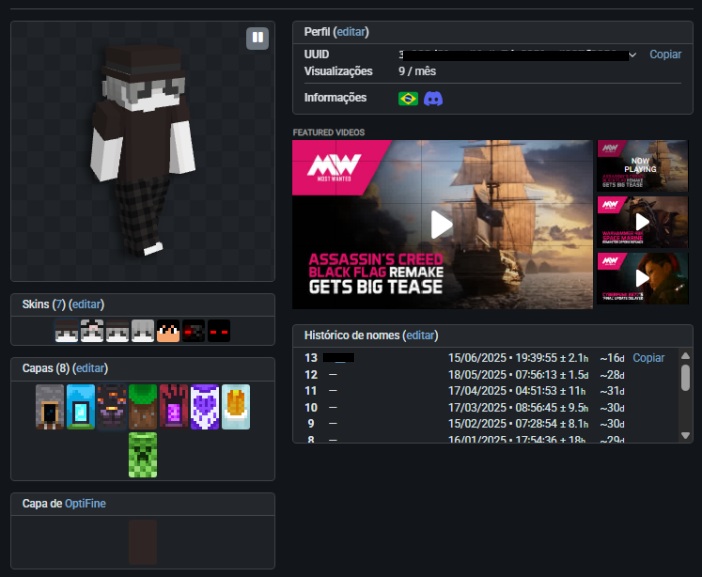Image resolution: width=702 pixels, height=577 pixels.
Task: Select the green tree-top cape
Action: (x=142, y=406)
